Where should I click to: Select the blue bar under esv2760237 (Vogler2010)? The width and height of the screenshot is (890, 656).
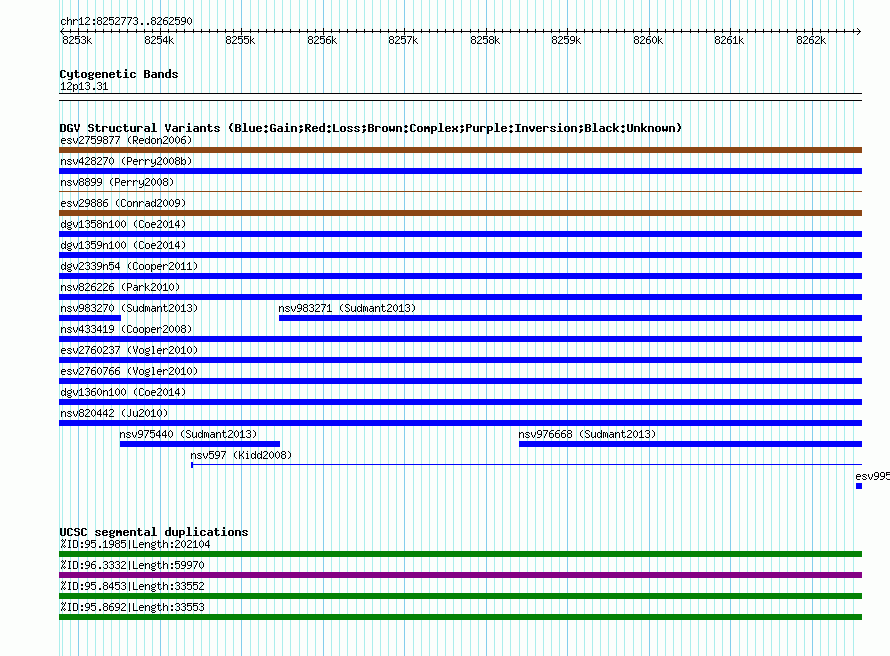(x=460, y=360)
